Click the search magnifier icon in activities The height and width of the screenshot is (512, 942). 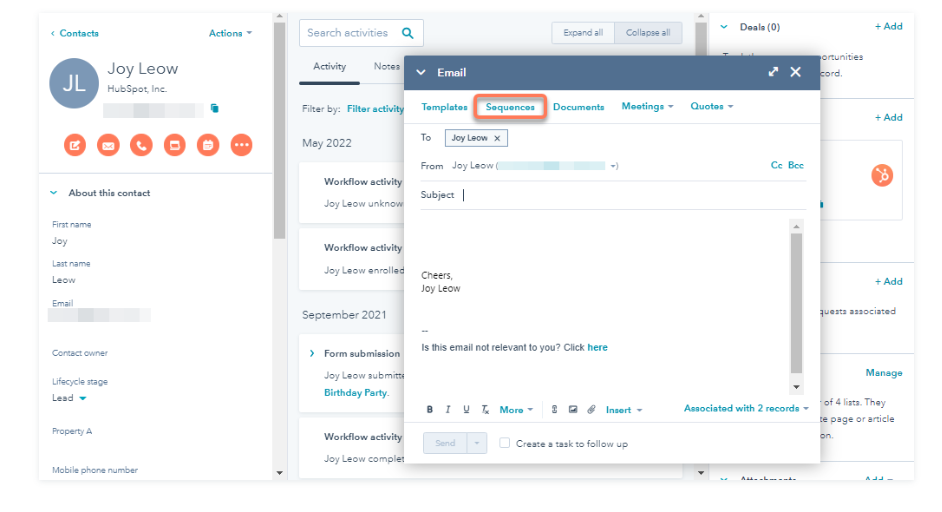407,33
